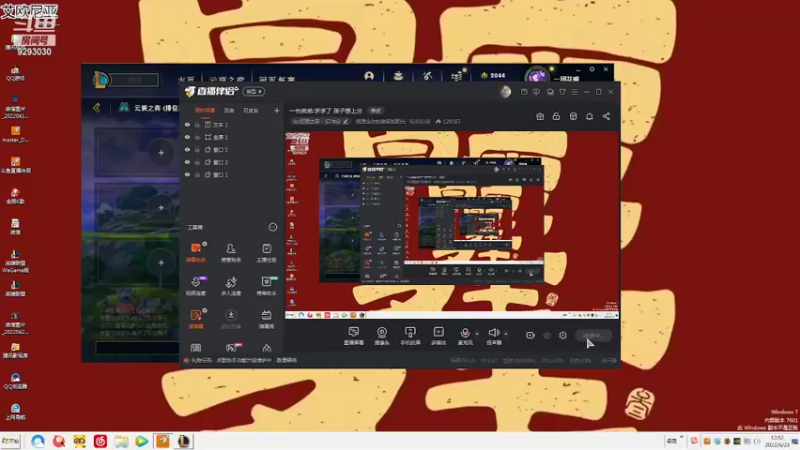Toggle visibility of 全屏 1 source

click(x=187, y=137)
